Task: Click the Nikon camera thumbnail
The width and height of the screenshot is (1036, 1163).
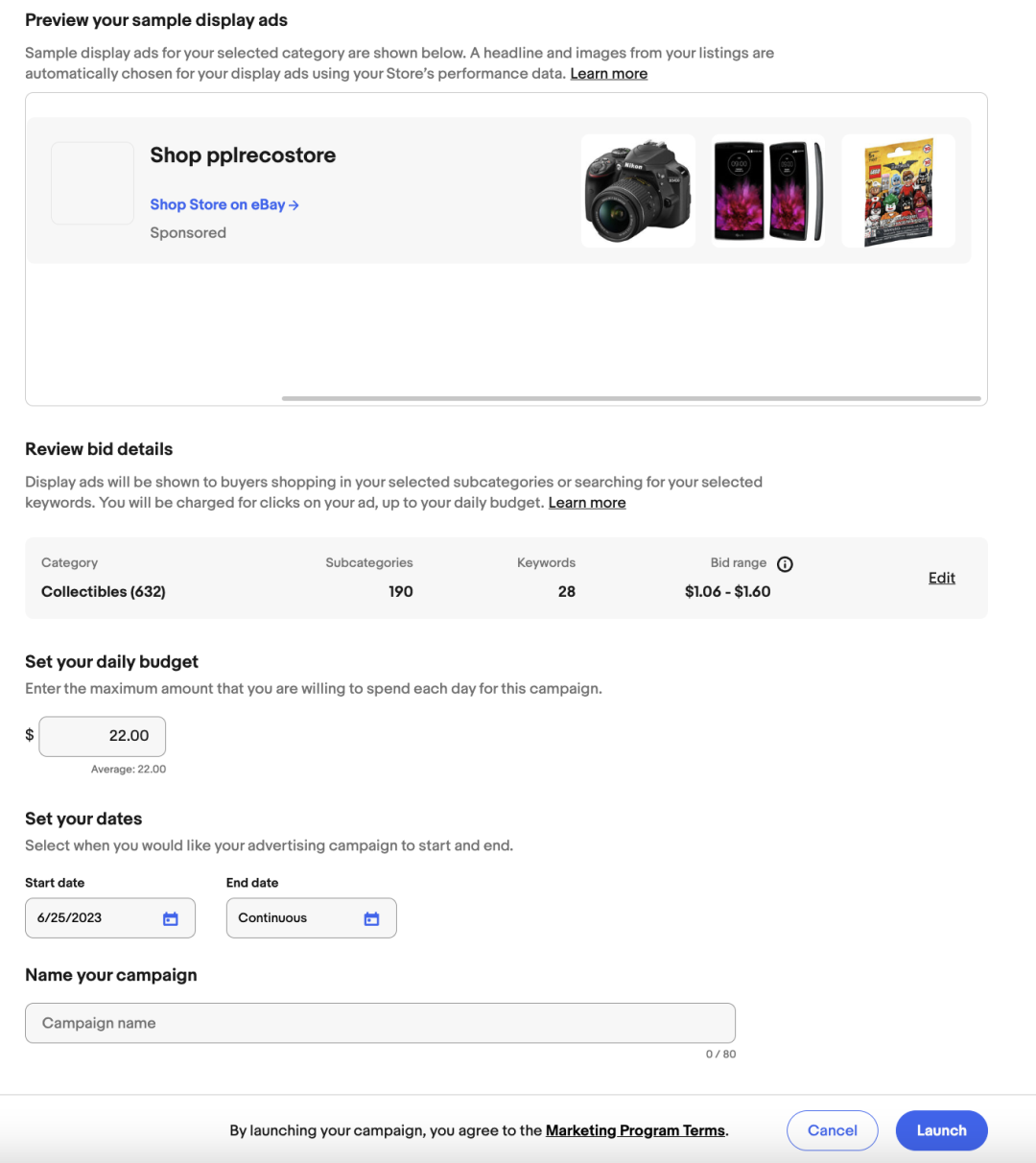Action: pos(638,191)
